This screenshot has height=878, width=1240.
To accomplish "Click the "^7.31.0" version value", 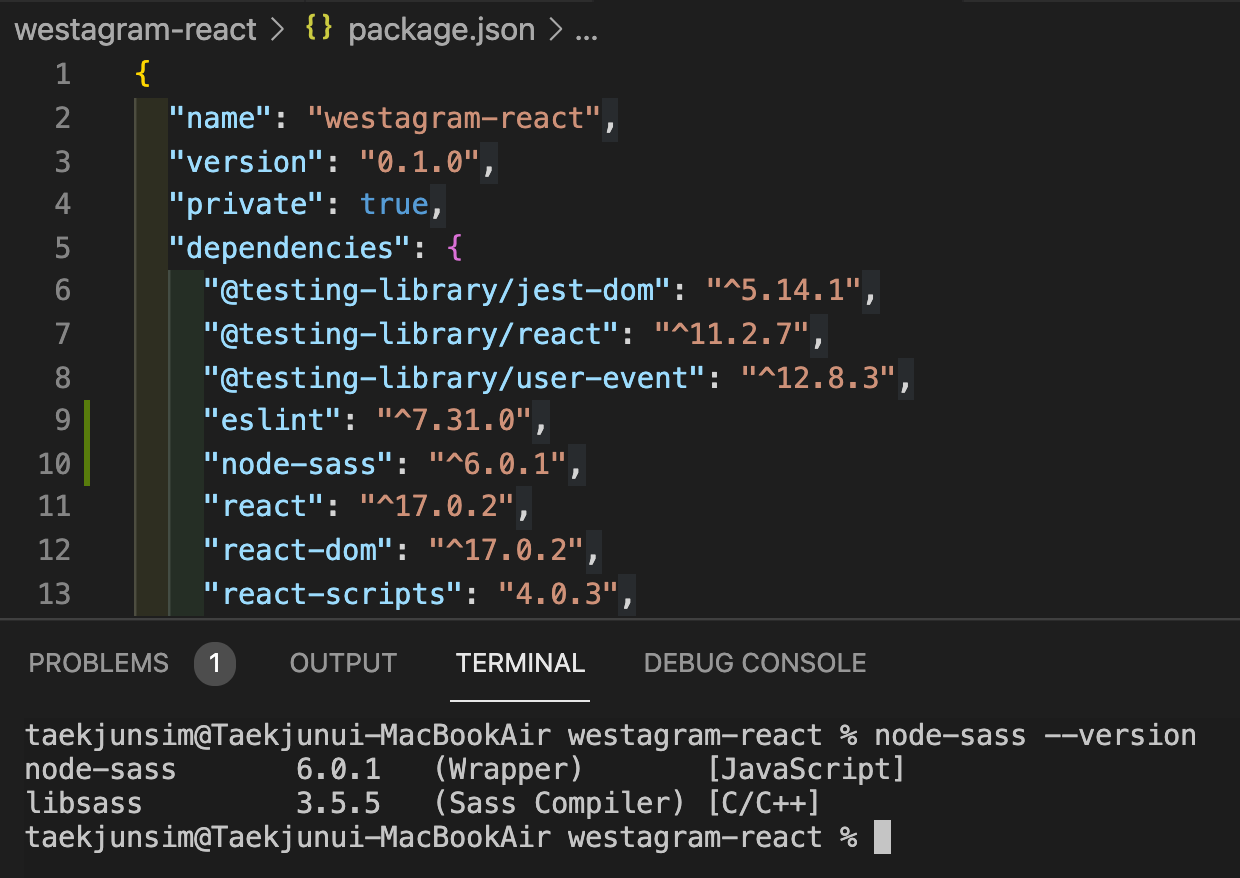I will tap(453, 420).
